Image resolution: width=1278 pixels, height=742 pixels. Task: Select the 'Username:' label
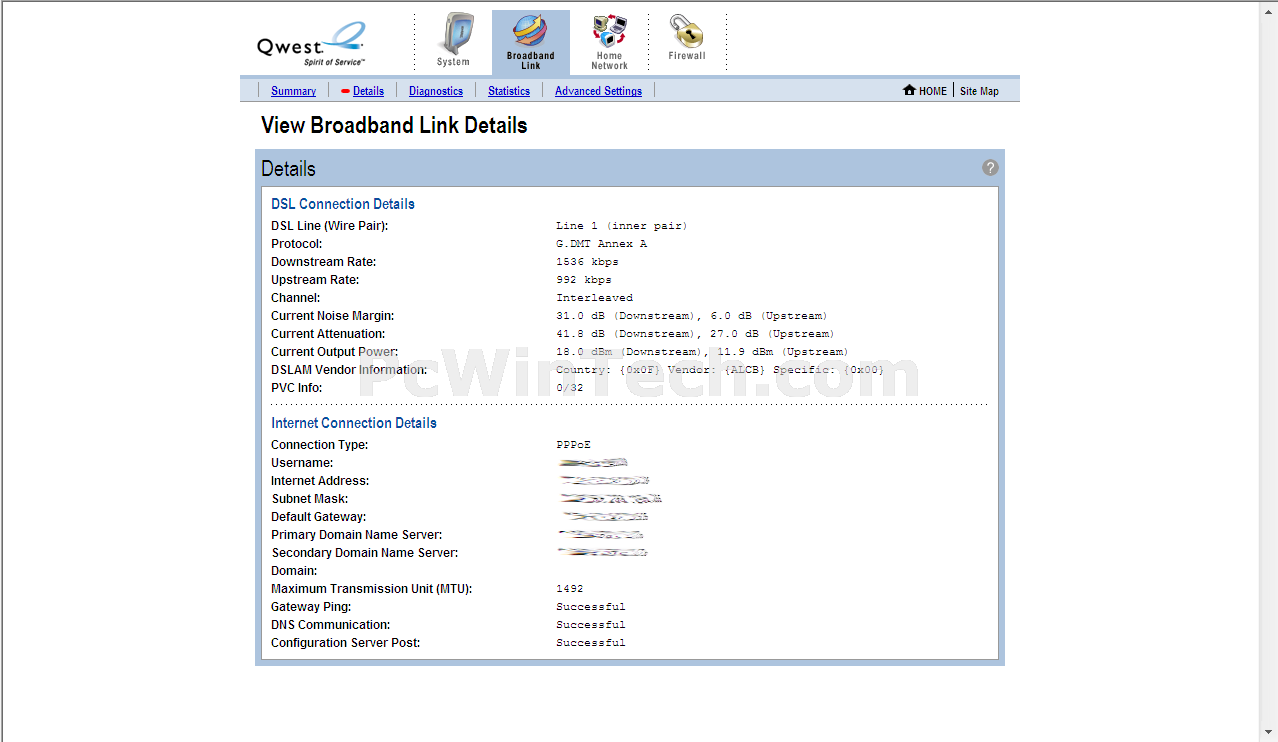click(x=302, y=463)
